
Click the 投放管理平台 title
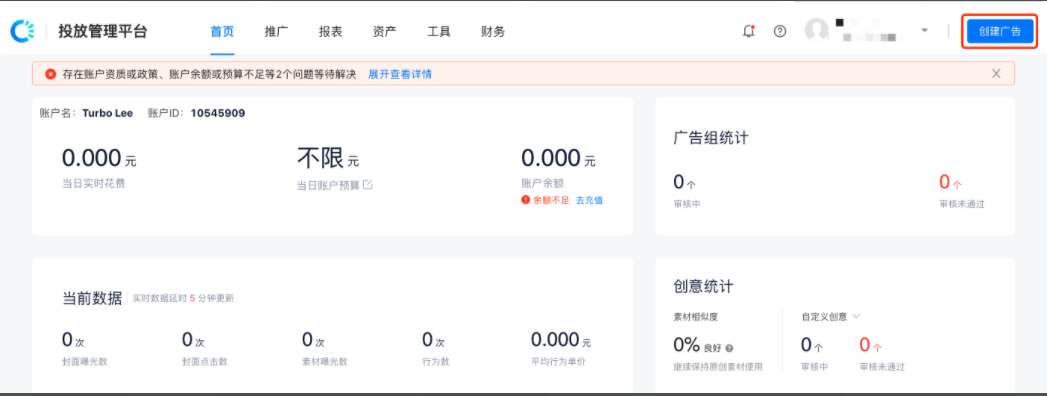pos(102,31)
